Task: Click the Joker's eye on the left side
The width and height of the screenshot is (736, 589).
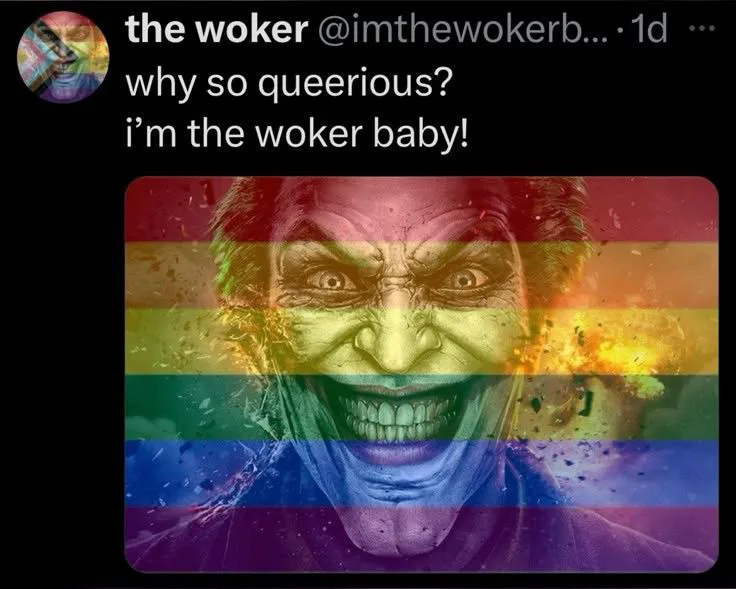Action: (x=331, y=281)
